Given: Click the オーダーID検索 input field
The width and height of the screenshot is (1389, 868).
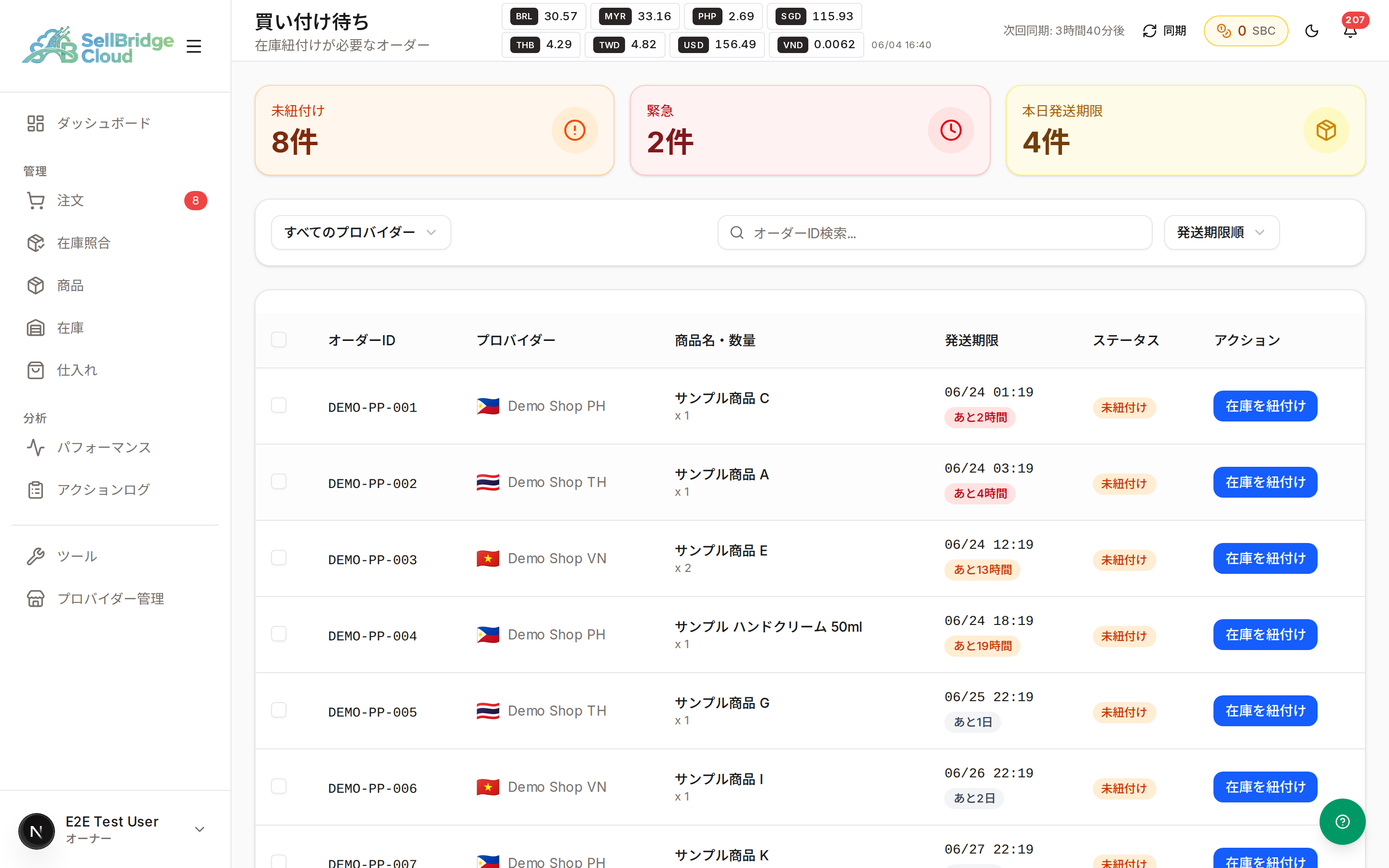Looking at the screenshot, I should (x=934, y=232).
